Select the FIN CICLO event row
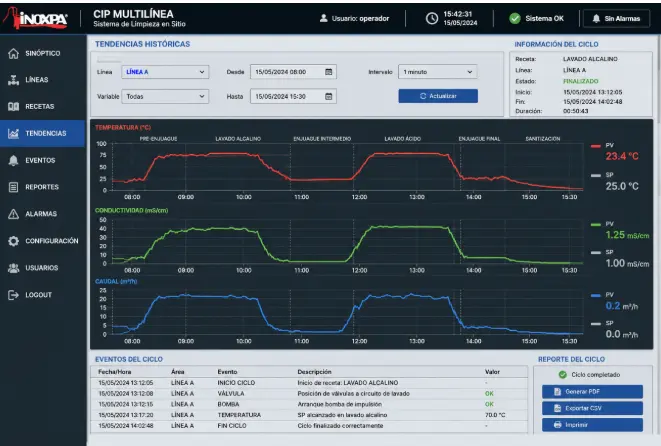 tap(309, 426)
